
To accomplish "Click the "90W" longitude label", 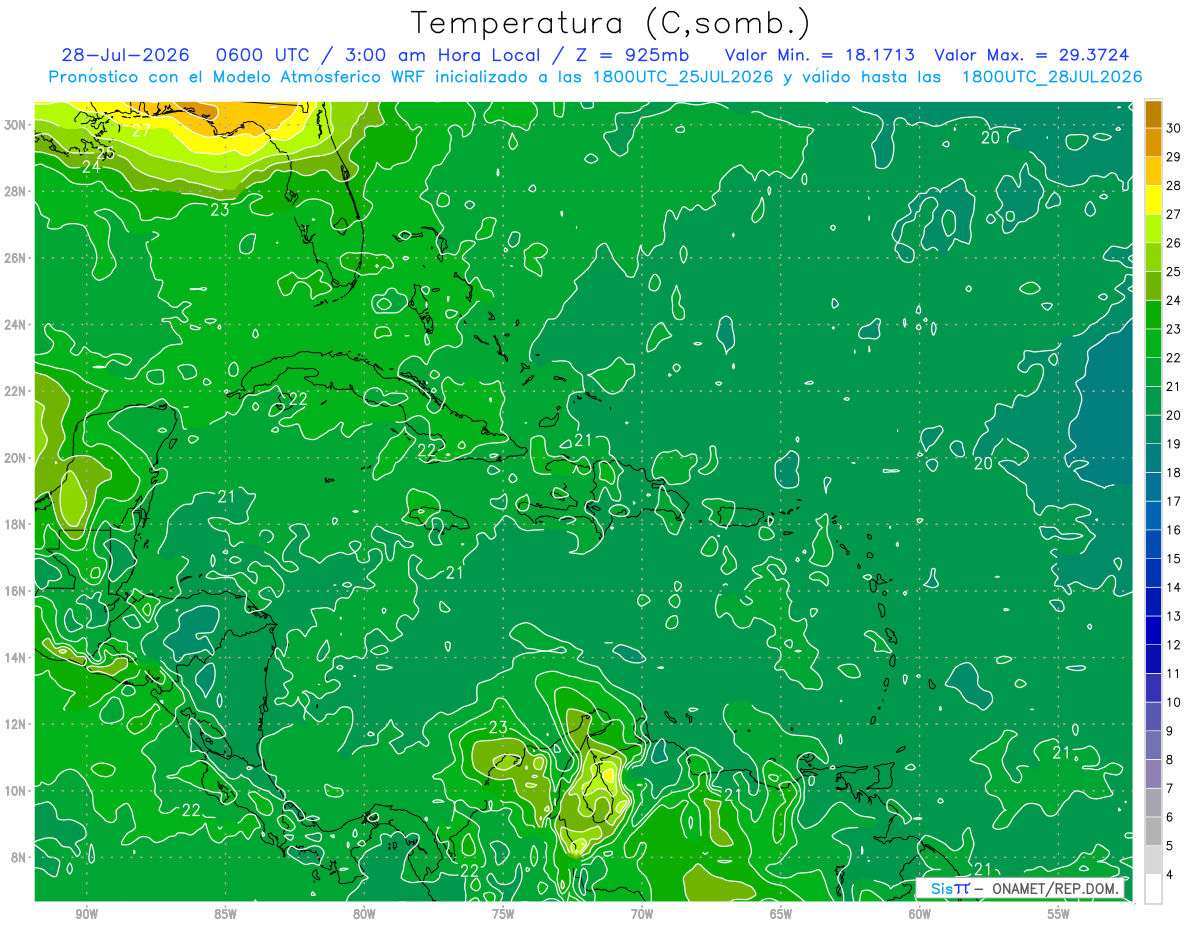I will [x=86, y=914].
